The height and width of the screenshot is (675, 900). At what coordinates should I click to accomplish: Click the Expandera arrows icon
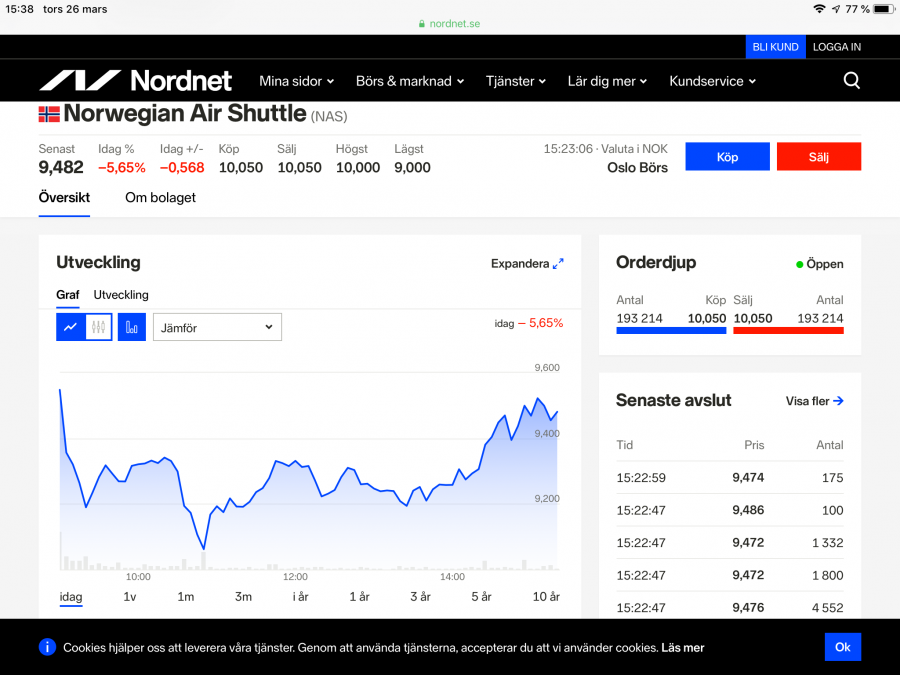click(558, 264)
